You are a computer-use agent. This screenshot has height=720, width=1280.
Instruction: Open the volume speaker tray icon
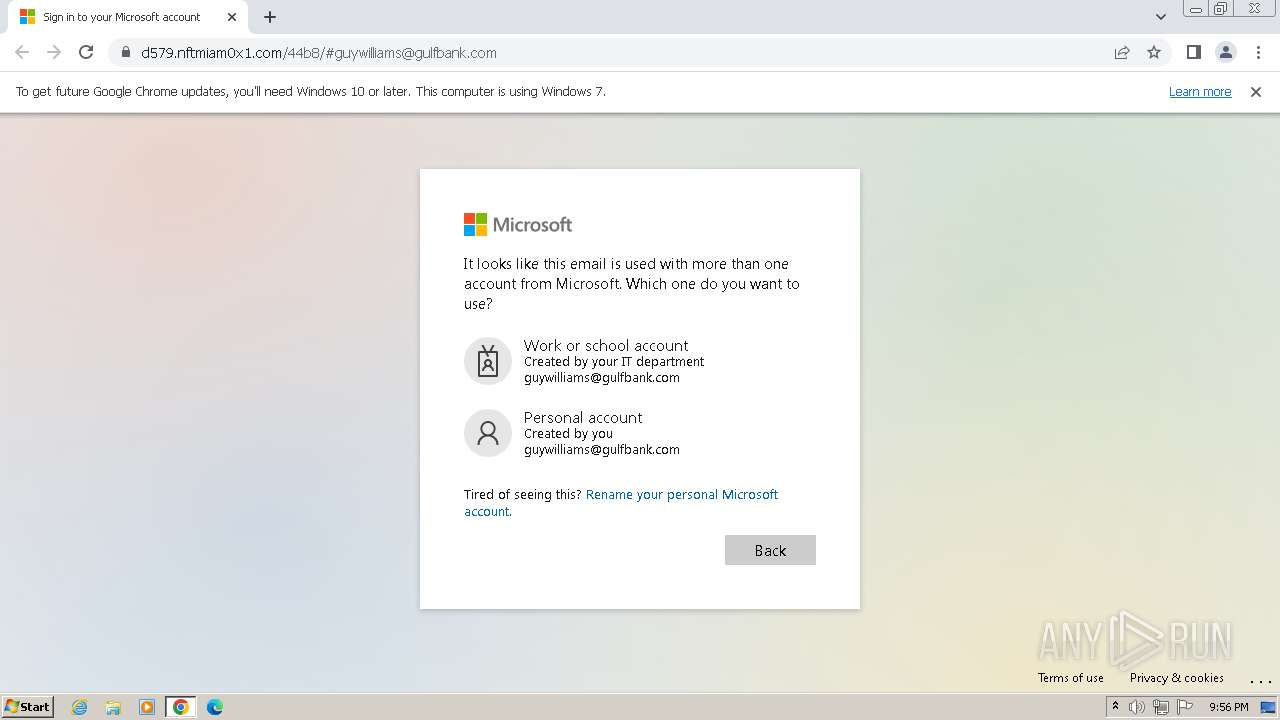click(1137, 707)
